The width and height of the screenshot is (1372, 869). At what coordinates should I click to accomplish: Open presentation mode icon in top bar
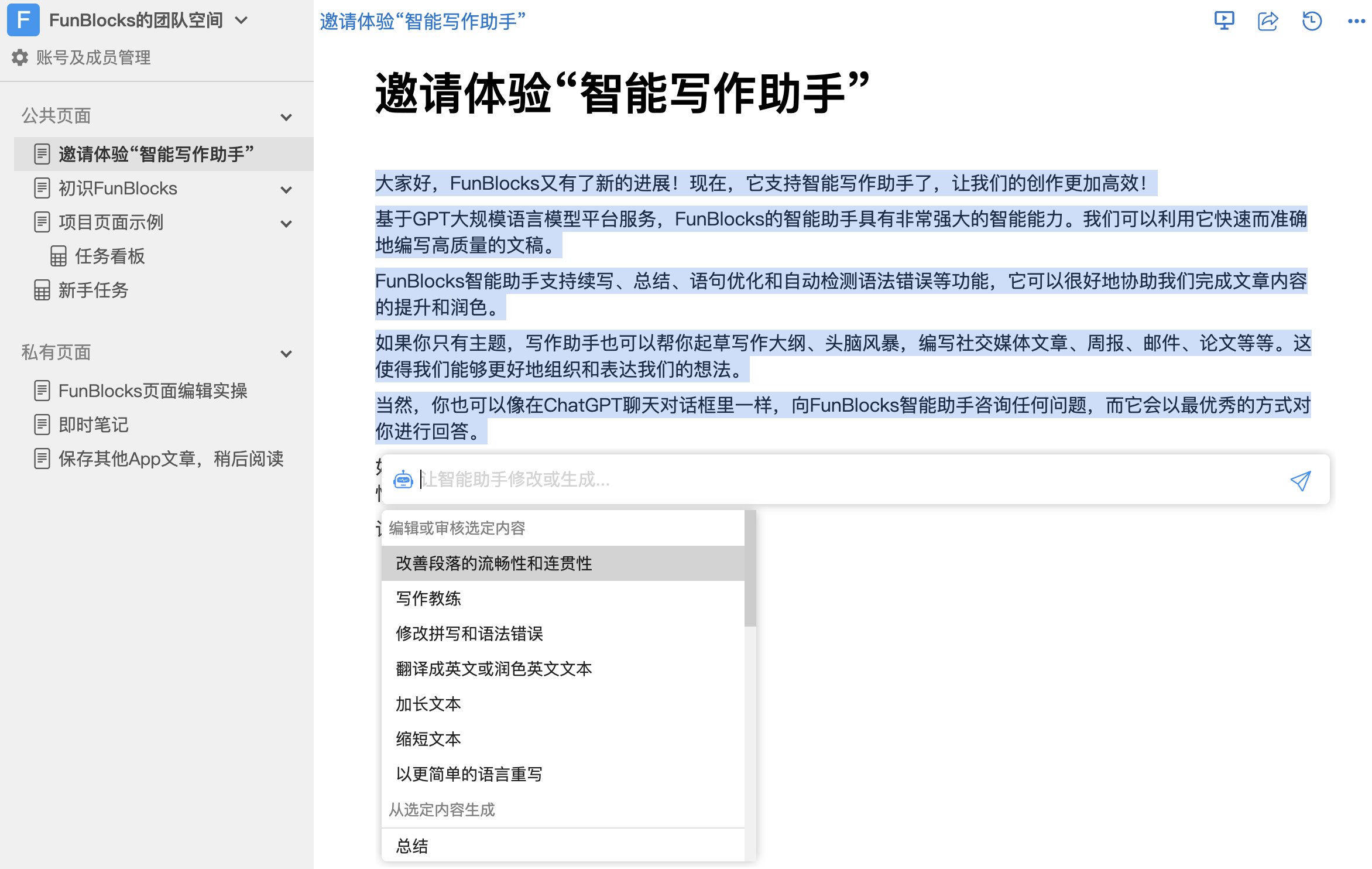1224,21
